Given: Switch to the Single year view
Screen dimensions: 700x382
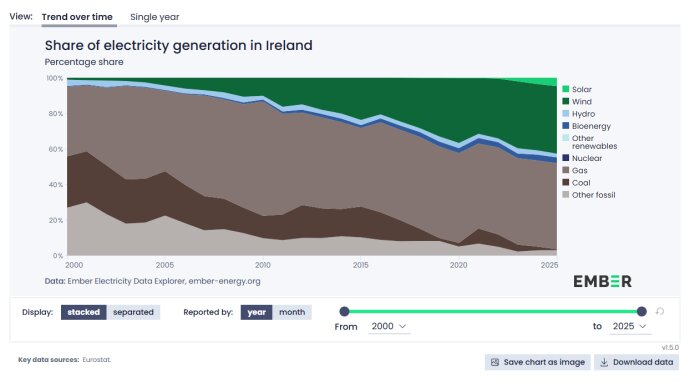Looking at the screenshot, I should pos(154,17).
